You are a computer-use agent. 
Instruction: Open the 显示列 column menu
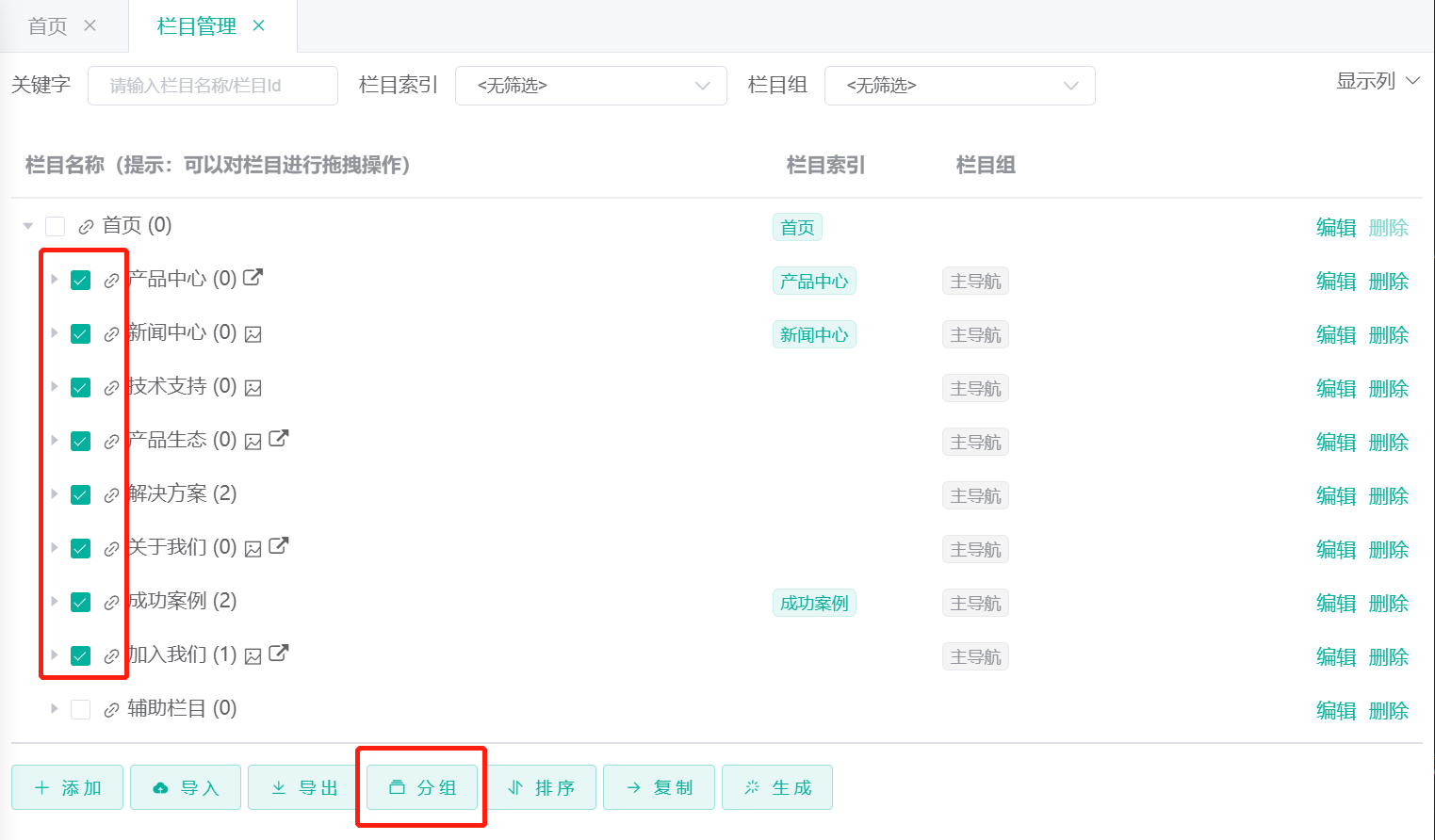[x=1377, y=81]
